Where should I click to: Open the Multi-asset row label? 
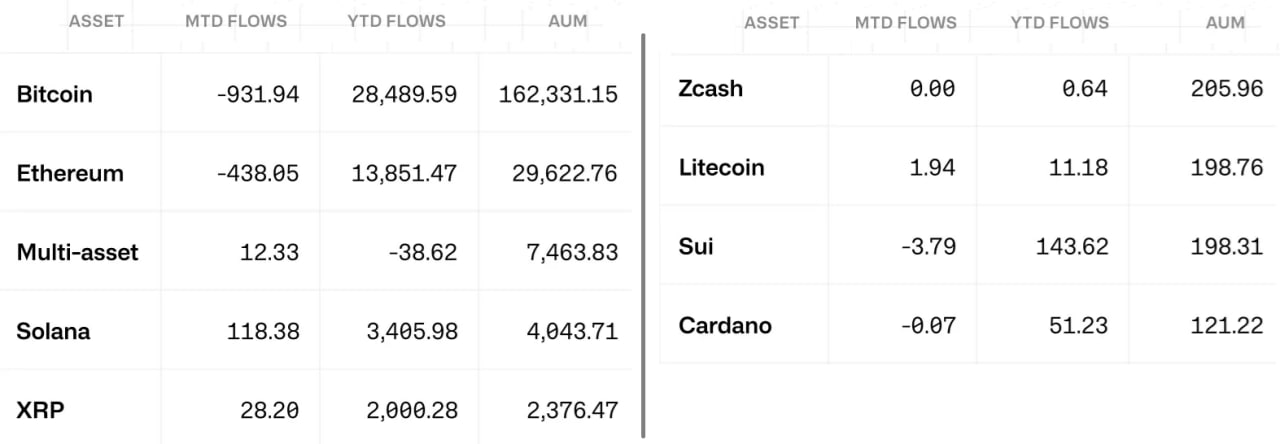[77, 252]
